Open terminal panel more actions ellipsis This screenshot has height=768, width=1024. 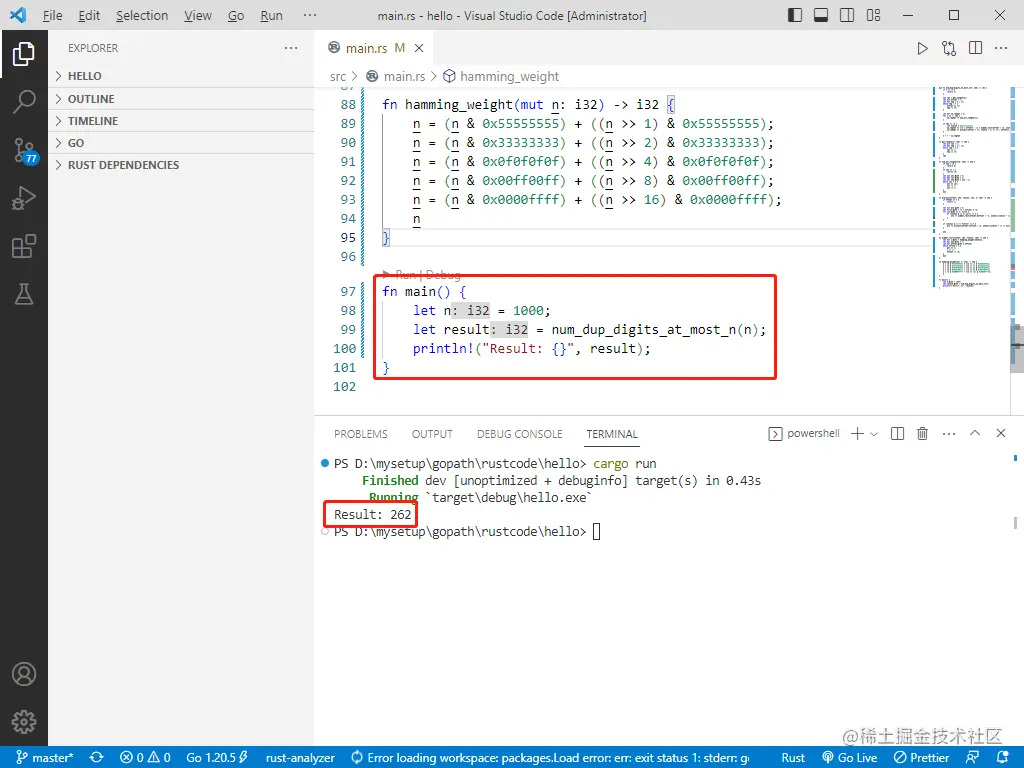tap(949, 434)
